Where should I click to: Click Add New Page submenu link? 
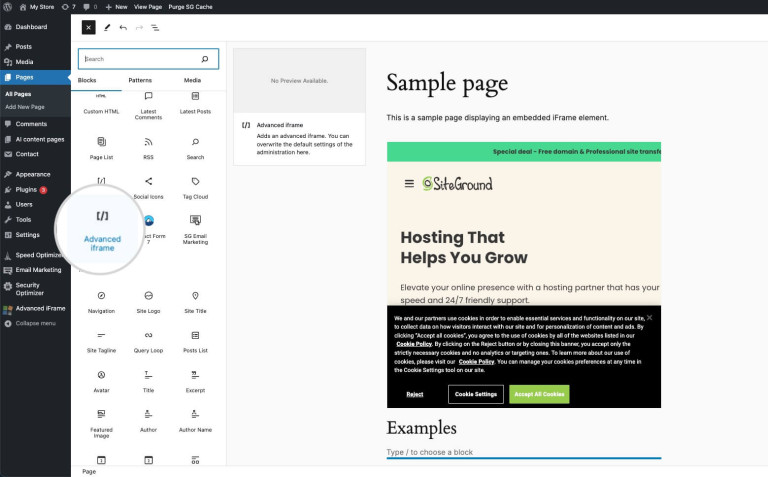click(x=25, y=107)
